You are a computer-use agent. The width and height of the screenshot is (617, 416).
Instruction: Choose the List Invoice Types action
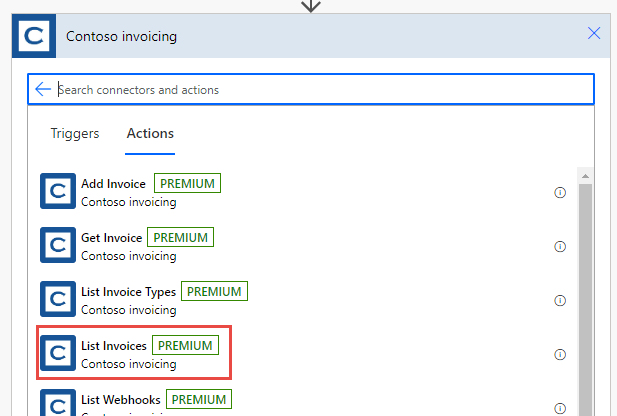point(128,292)
